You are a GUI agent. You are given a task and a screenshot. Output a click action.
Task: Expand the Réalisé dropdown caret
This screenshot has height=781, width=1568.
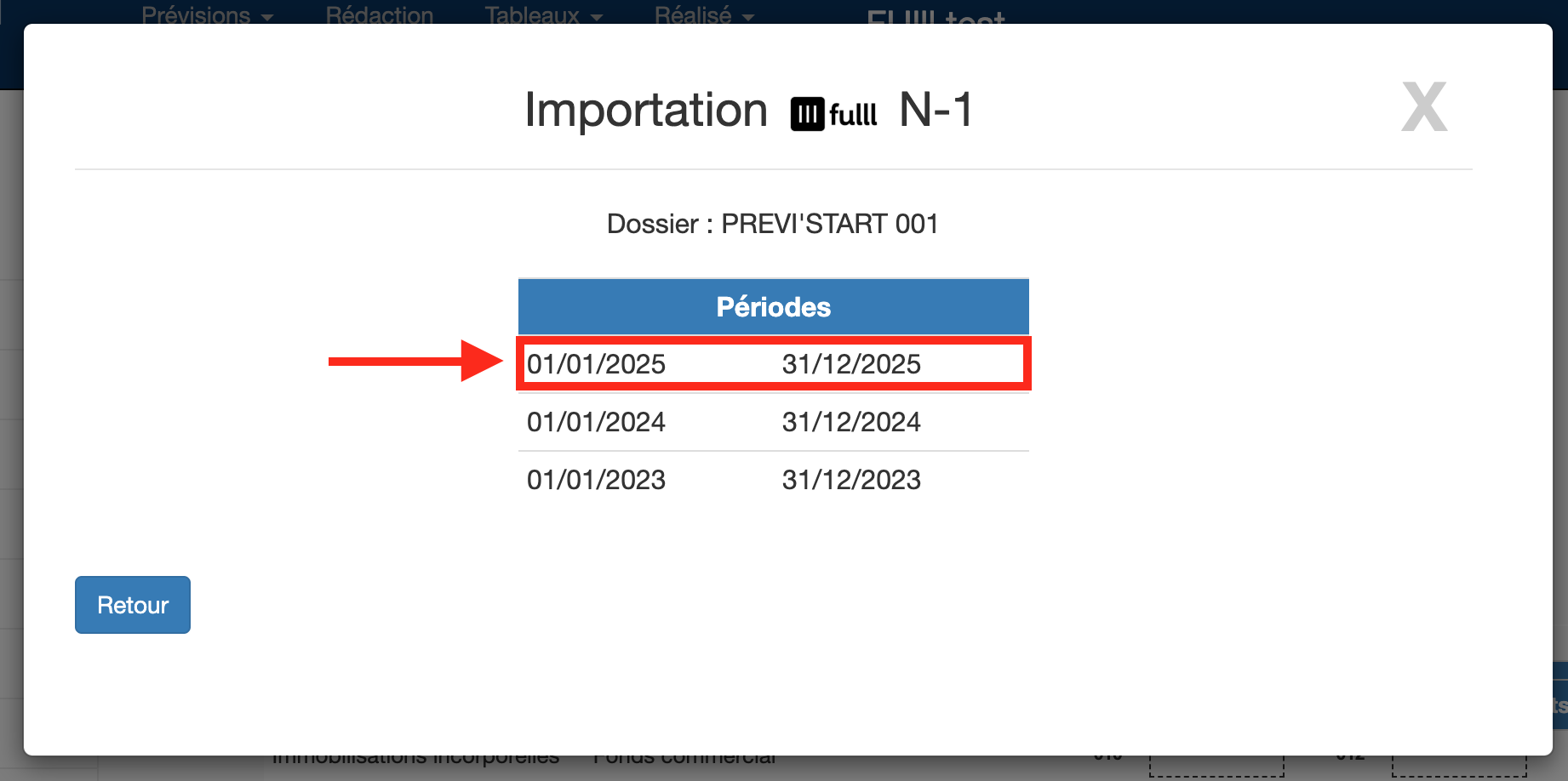[748, 17]
